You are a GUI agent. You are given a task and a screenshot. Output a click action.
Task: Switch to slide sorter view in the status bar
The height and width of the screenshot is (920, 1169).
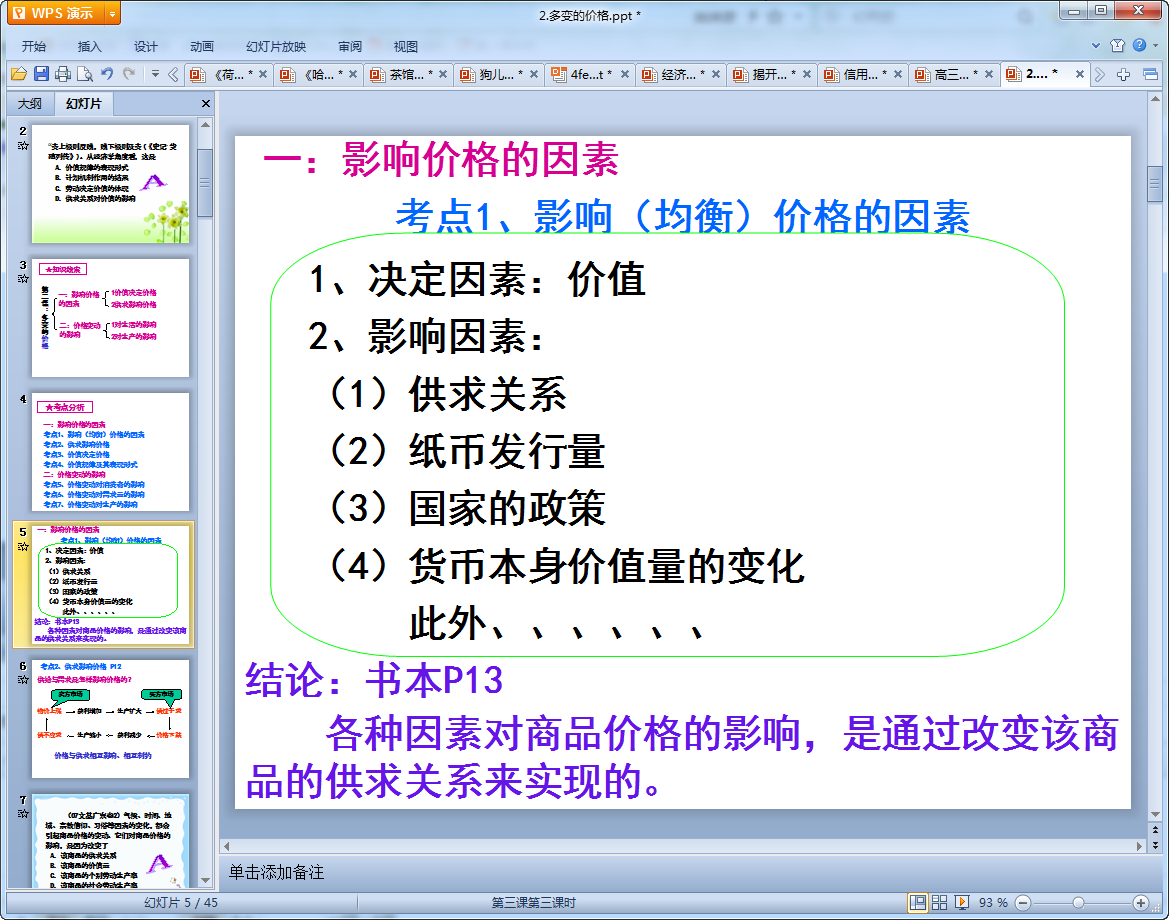(939, 903)
